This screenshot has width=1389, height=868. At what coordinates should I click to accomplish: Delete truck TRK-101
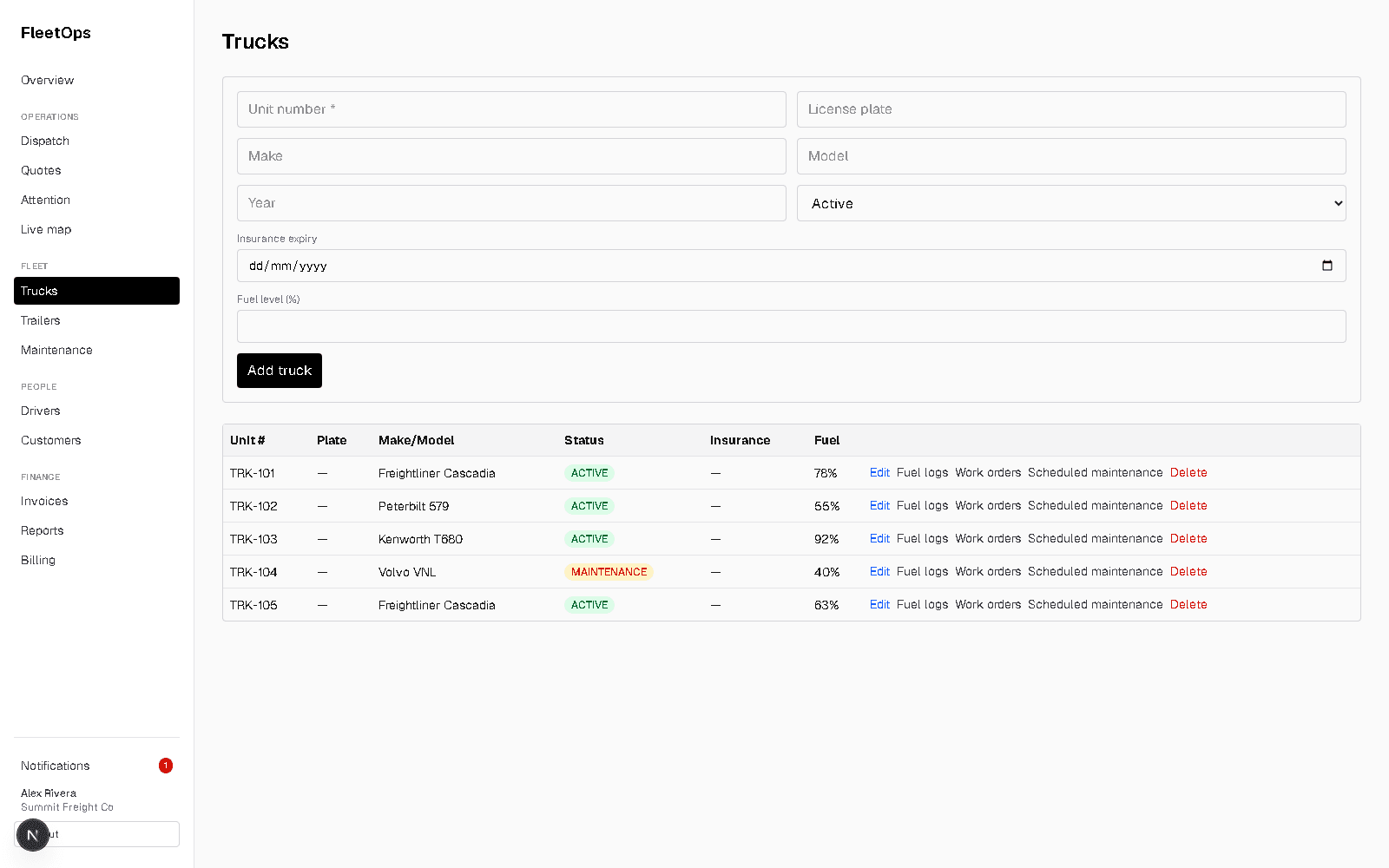click(x=1188, y=472)
